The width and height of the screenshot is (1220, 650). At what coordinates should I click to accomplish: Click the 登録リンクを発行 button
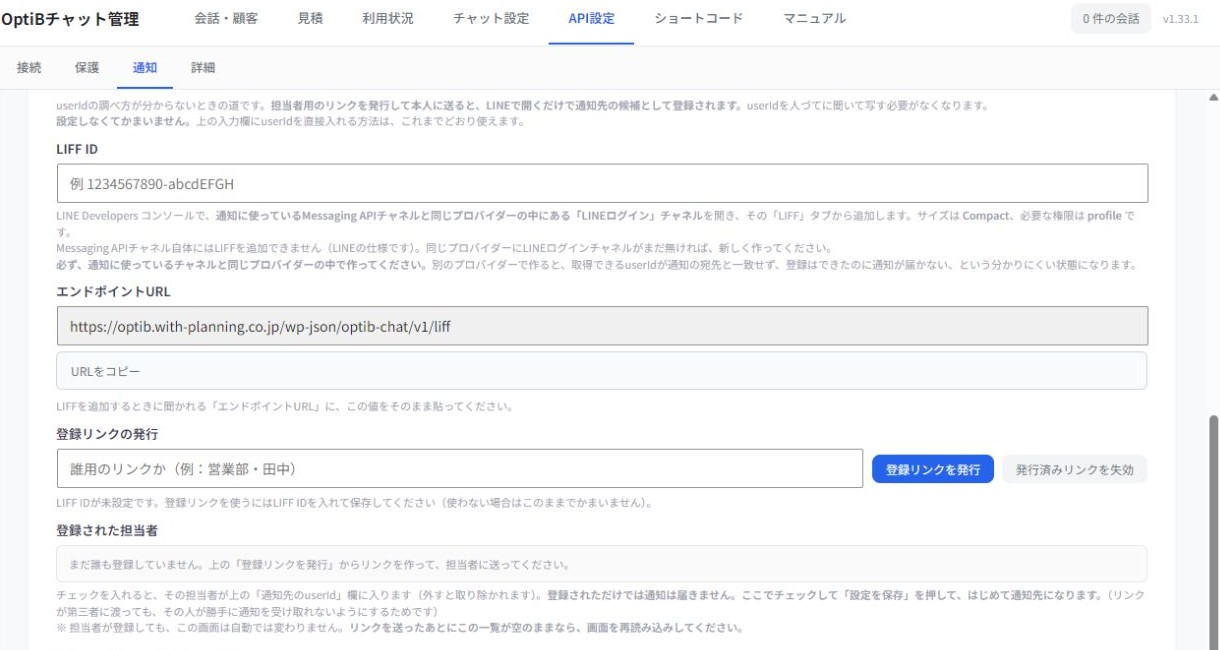click(x=933, y=469)
